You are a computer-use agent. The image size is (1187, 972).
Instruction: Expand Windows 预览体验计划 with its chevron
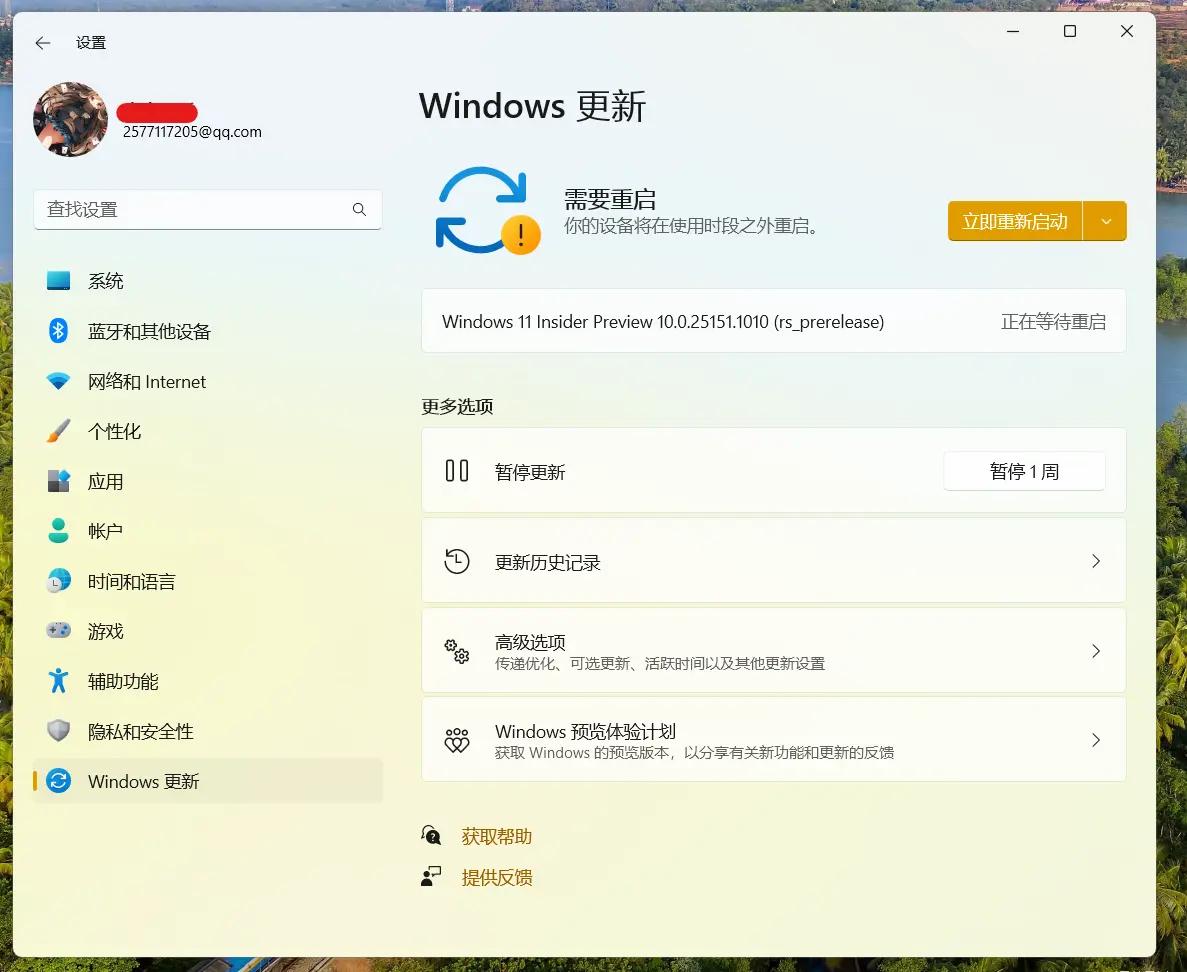coord(1095,740)
